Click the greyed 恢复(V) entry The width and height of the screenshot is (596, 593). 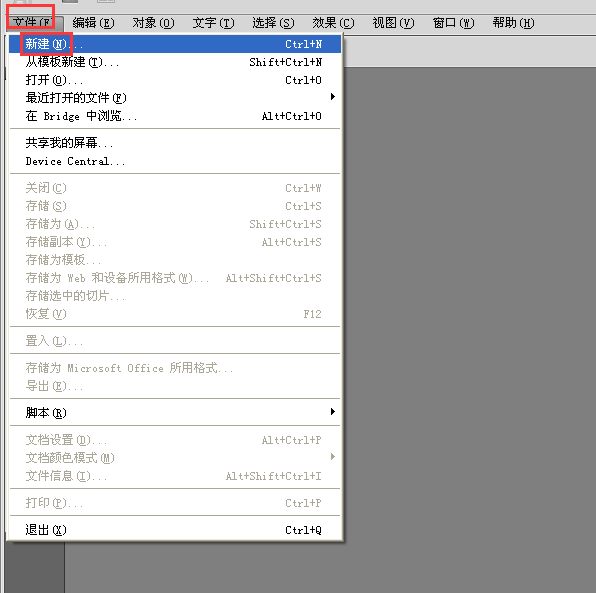[x=175, y=314]
